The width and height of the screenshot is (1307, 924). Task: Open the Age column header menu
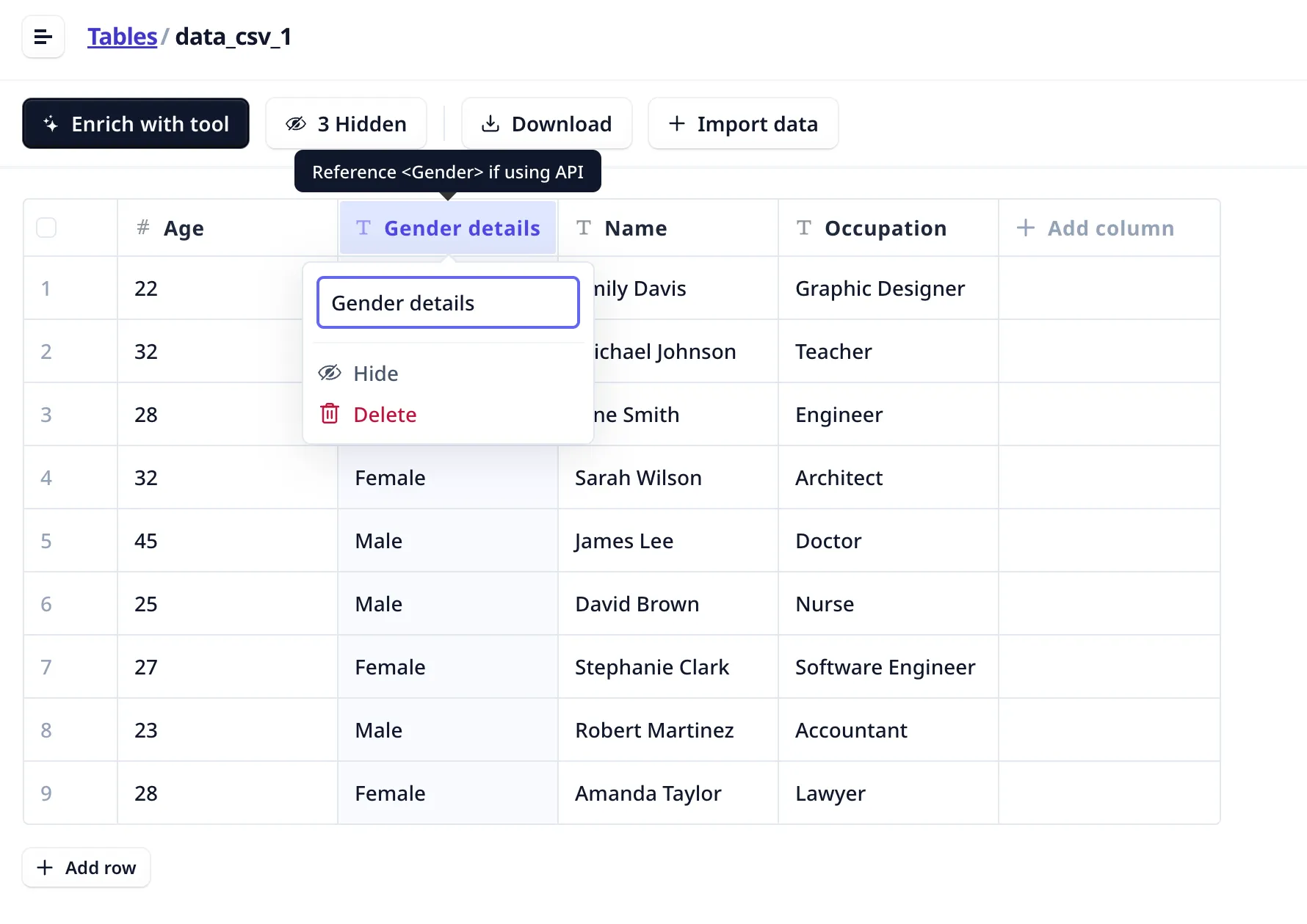tap(184, 228)
